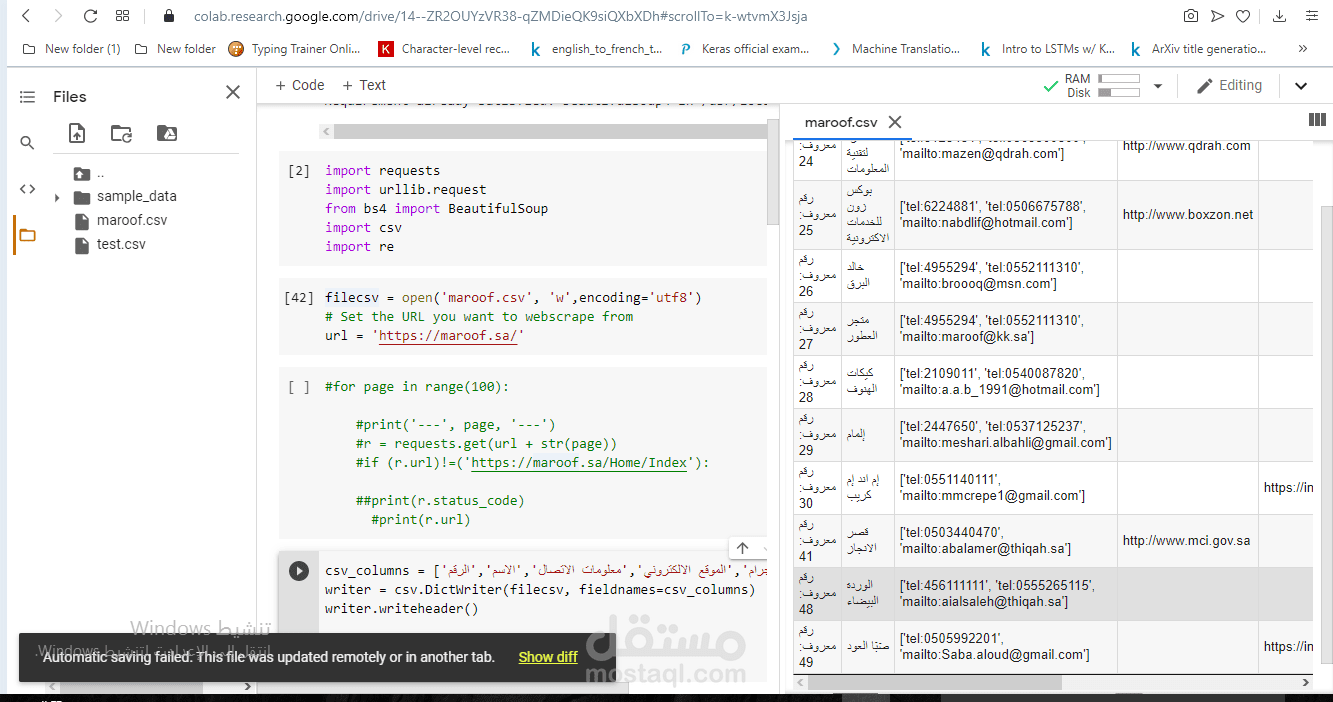Open the table of contents sidebar icon

(27, 97)
